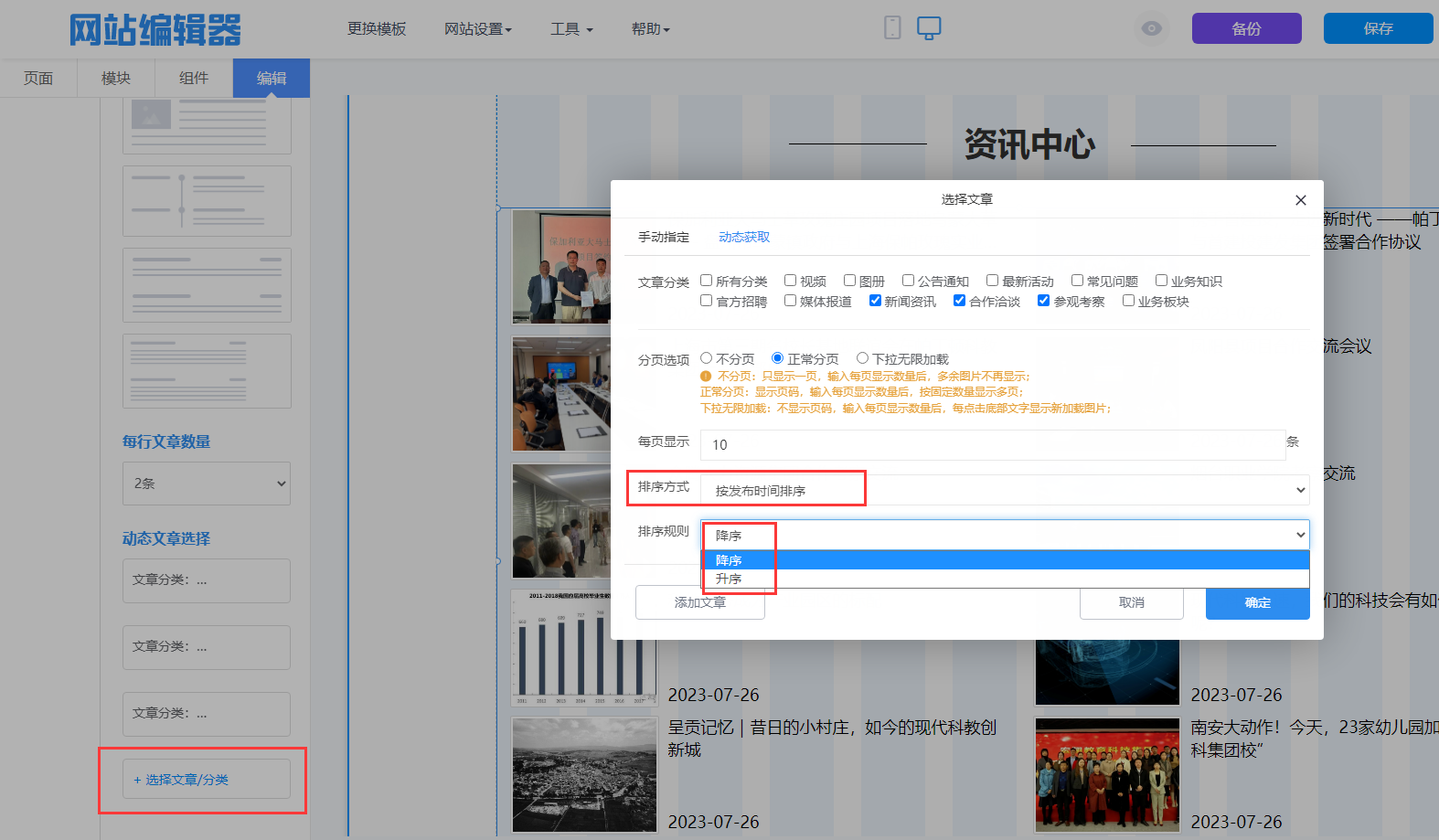The width and height of the screenshot is (1439, 840).
Task: Close the 选择文章 dialog
Action: (1300, 200)
